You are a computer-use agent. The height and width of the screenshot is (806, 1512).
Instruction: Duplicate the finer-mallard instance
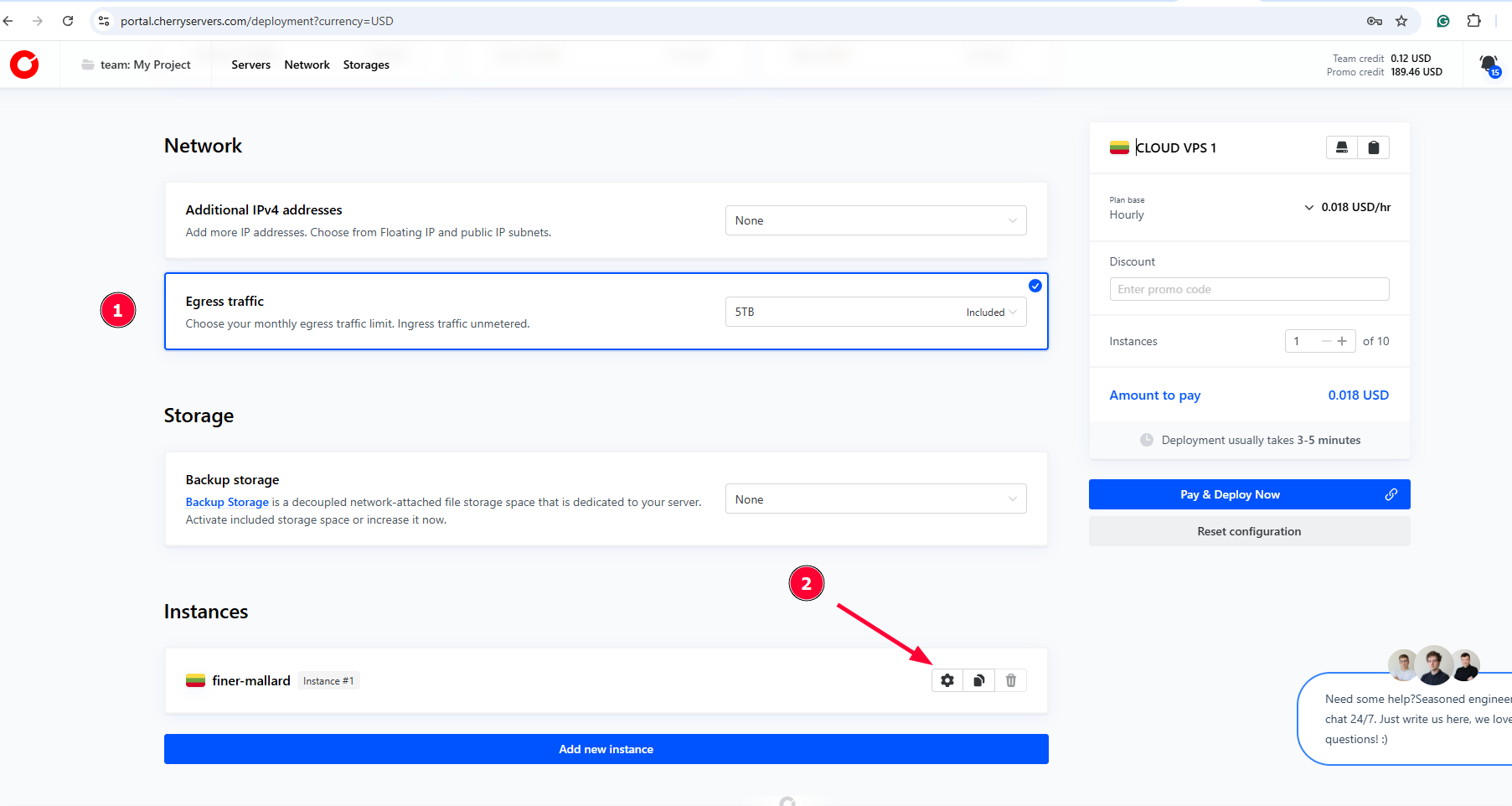(x=978, y=680)
